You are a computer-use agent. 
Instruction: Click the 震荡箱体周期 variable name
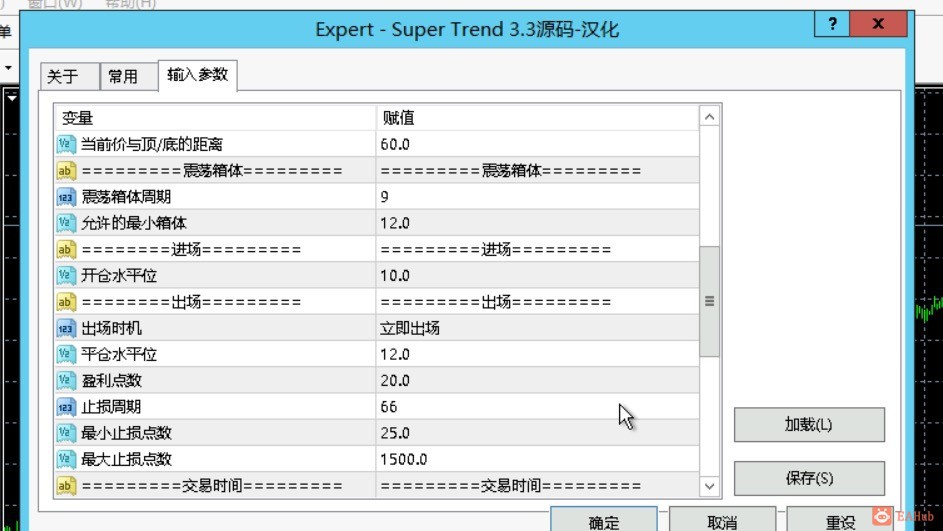[126, 197]
